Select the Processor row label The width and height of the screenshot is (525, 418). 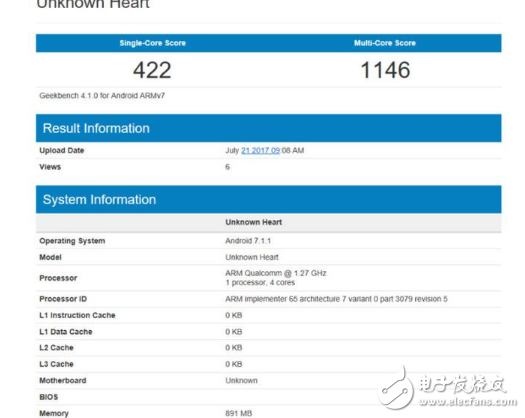pyautogui.click(x=58, y=278)
